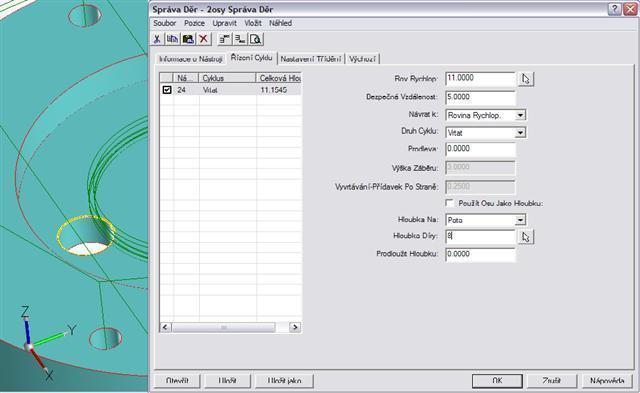Open the Druh Cyklu dropdown
The image size is (640, 393).
pyautogui.click(x=520, y=133)
